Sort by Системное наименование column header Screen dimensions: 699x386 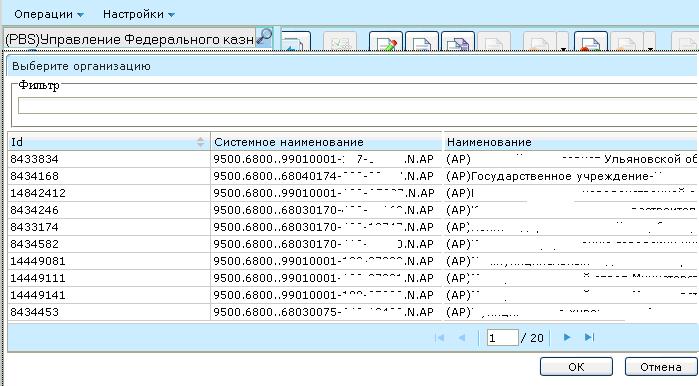[326, 142]
